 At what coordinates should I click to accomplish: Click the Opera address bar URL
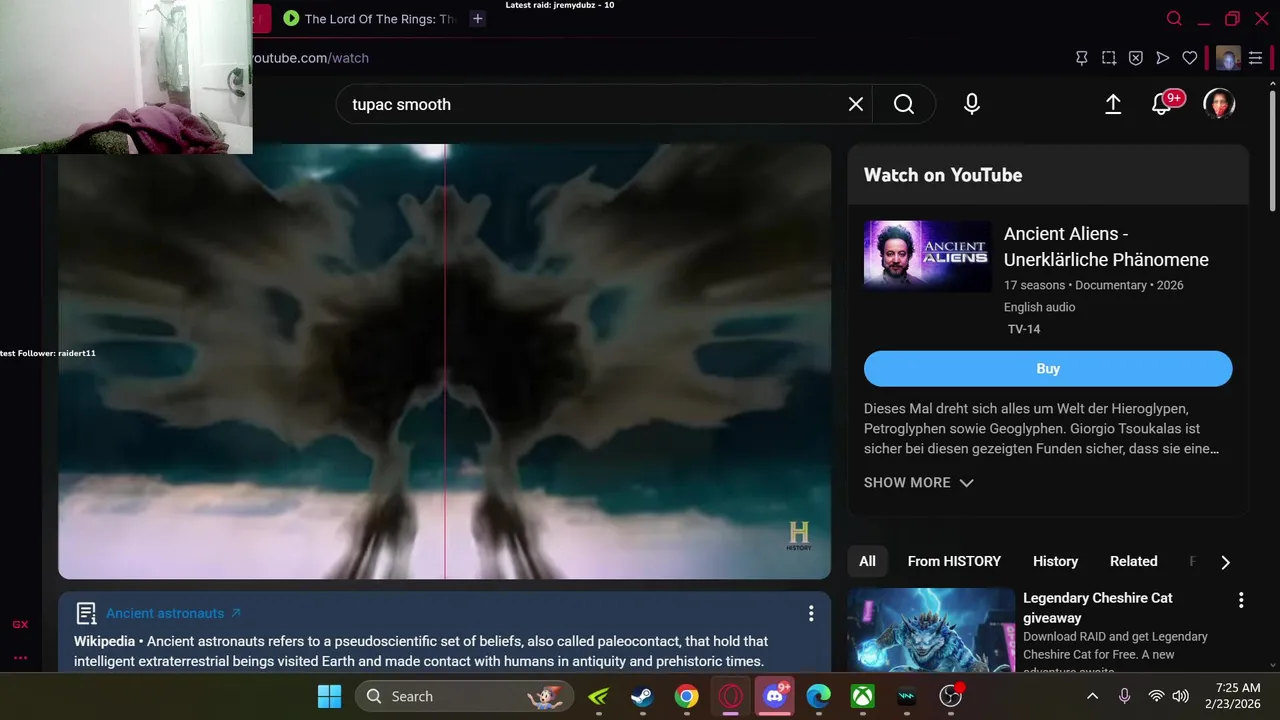(310, 58)
